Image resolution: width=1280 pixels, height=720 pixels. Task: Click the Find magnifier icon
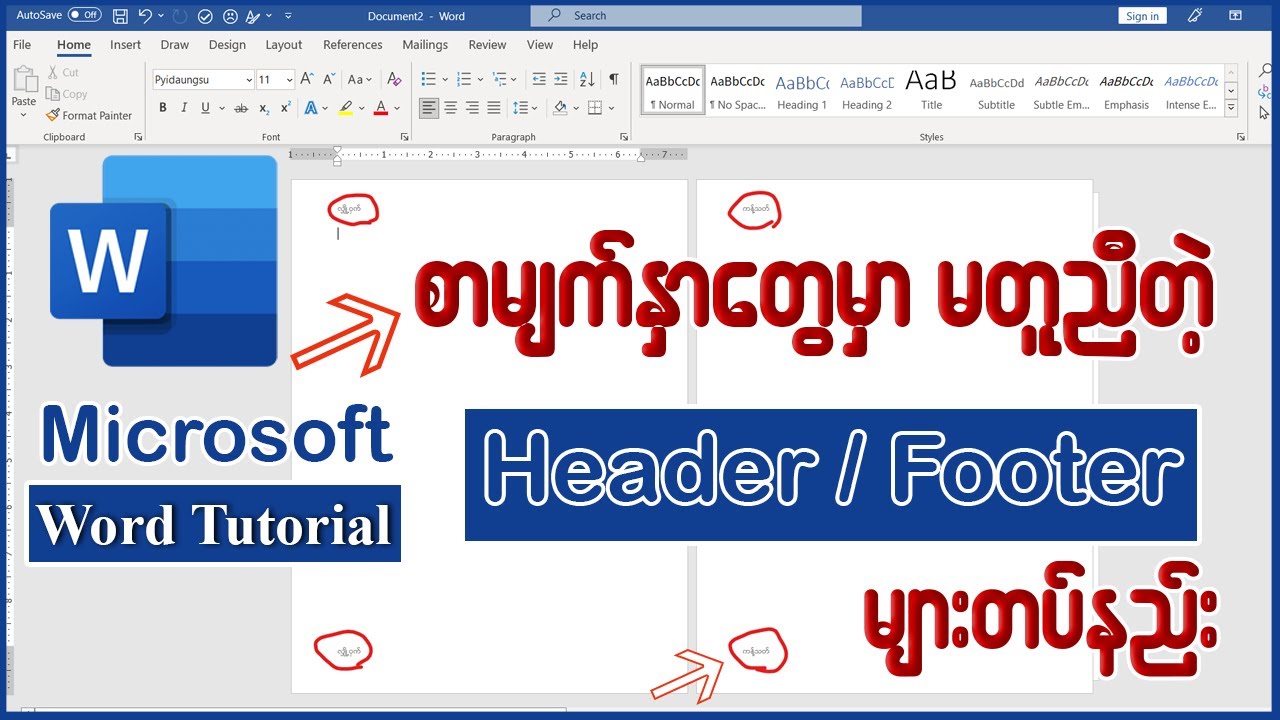click(1266, 72)
